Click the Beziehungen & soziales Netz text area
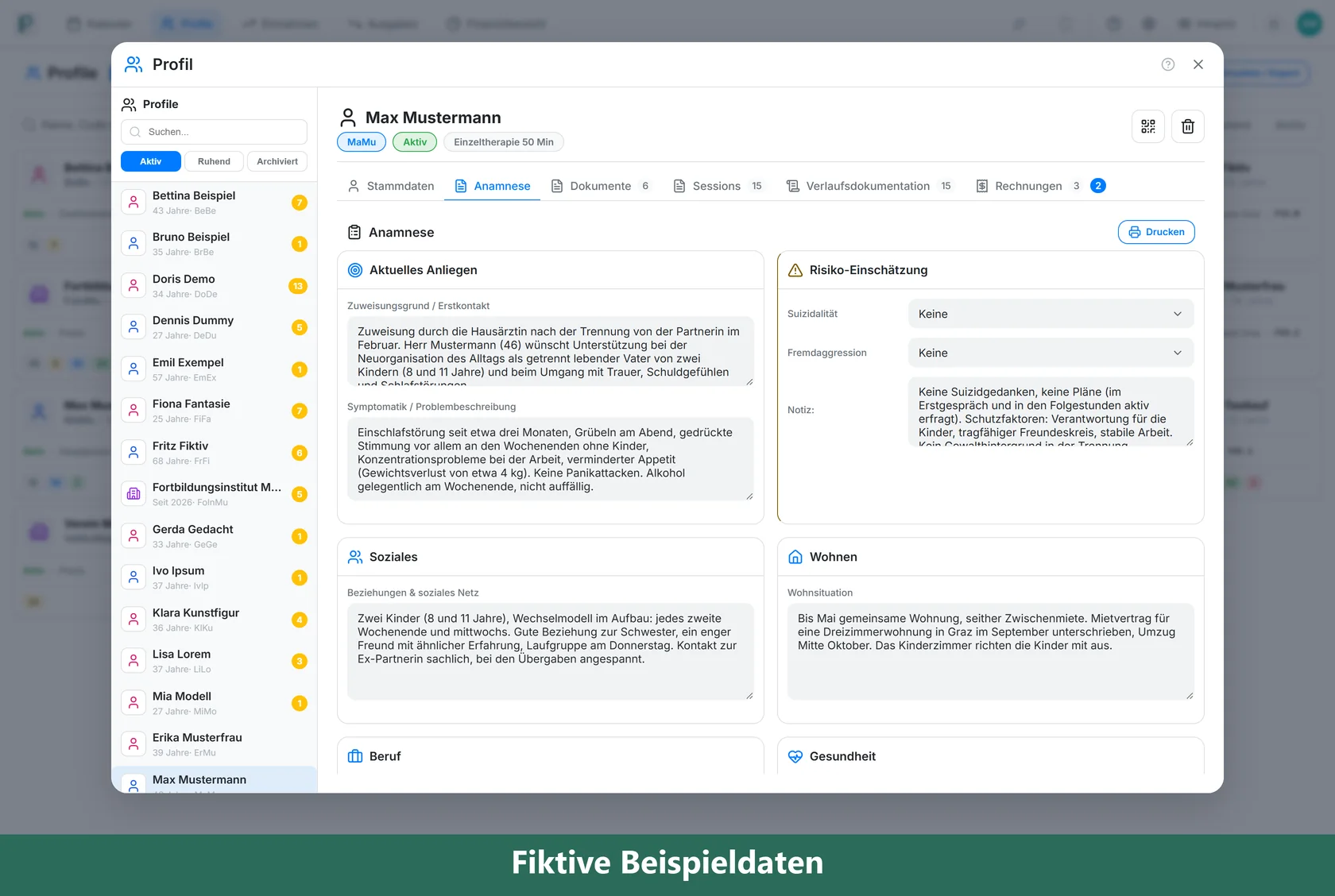1335x896 pixels. 550,651
